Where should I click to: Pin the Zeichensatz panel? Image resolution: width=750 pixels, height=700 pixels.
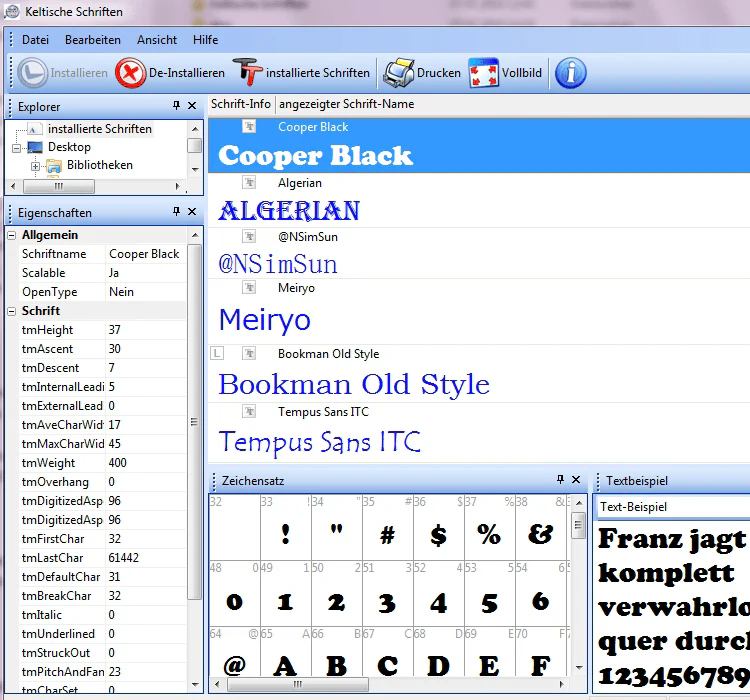[x=561, y=479]
